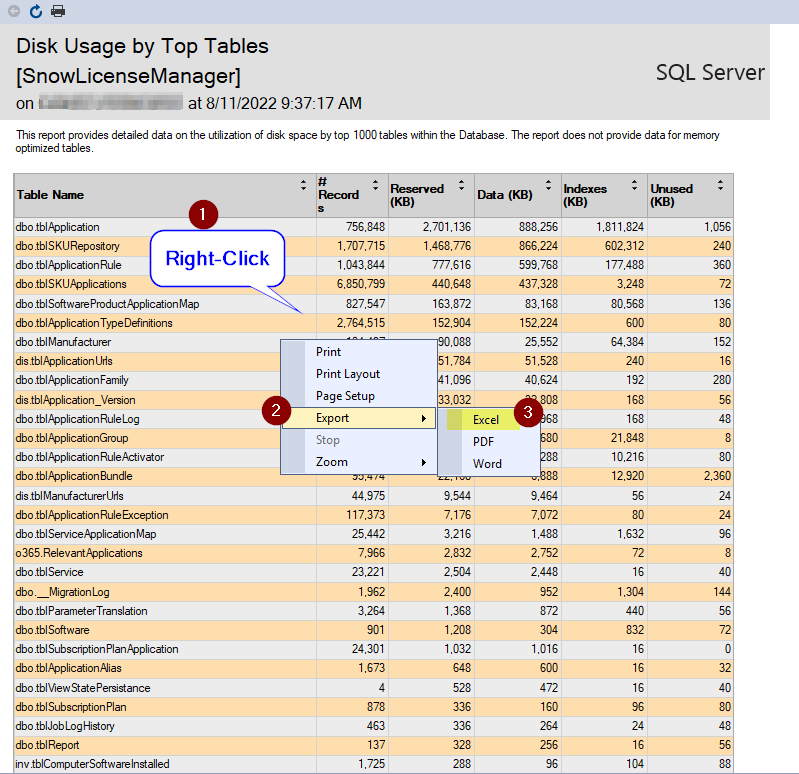Open the Zoom submenu
Image resolution: width=799 pixels, height=774 pixels.
pos(359,462)
